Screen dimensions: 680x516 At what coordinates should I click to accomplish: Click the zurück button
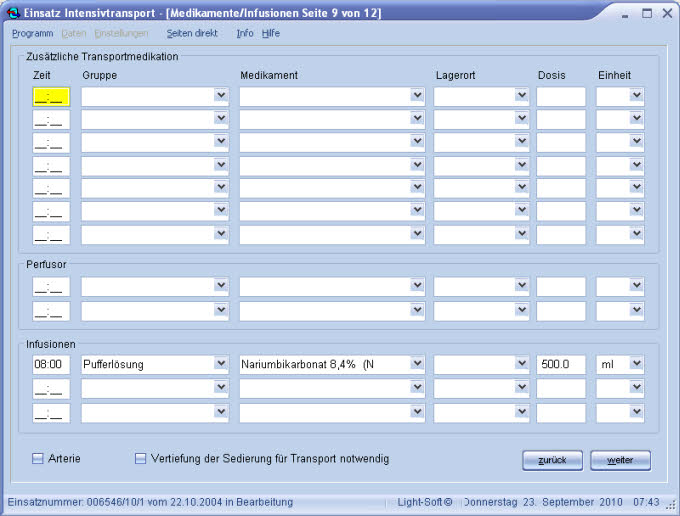[x=552, y=460]
